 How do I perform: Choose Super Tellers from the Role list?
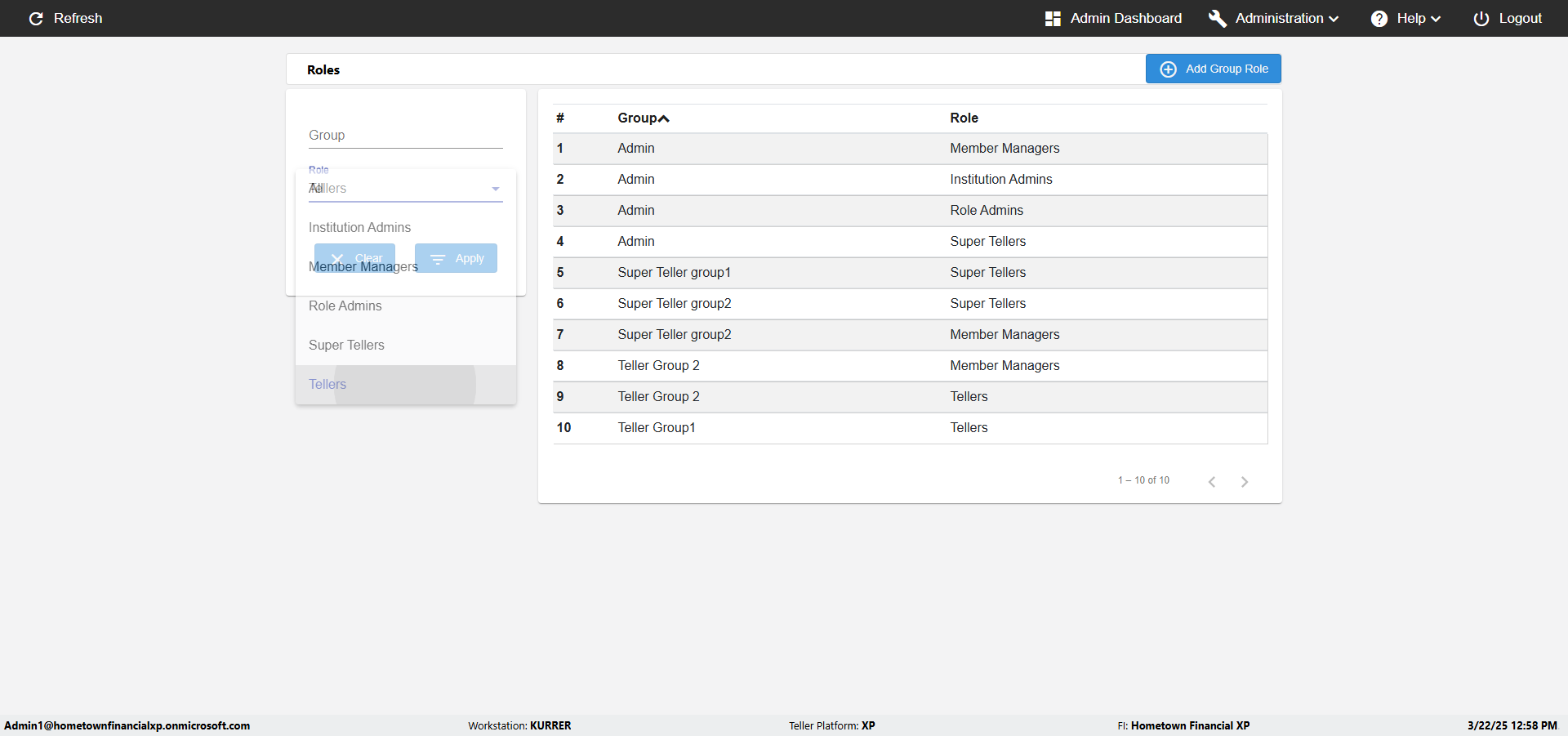[406, 345]
